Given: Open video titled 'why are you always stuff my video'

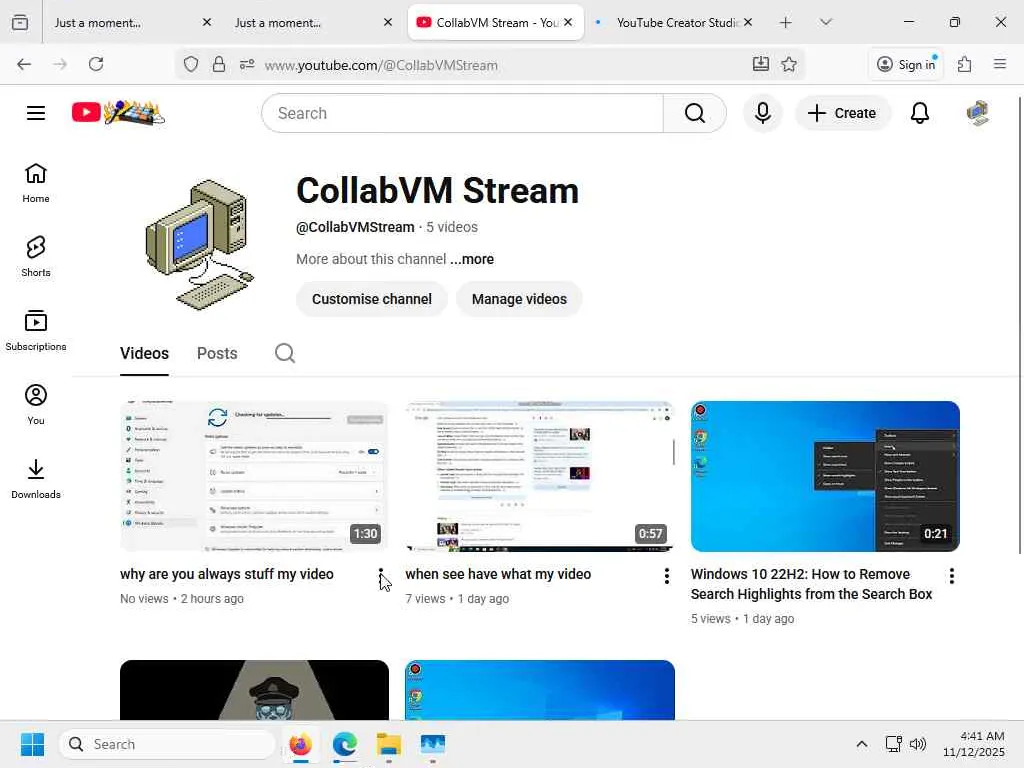Looking at the screenshot, I should [227, 575].
